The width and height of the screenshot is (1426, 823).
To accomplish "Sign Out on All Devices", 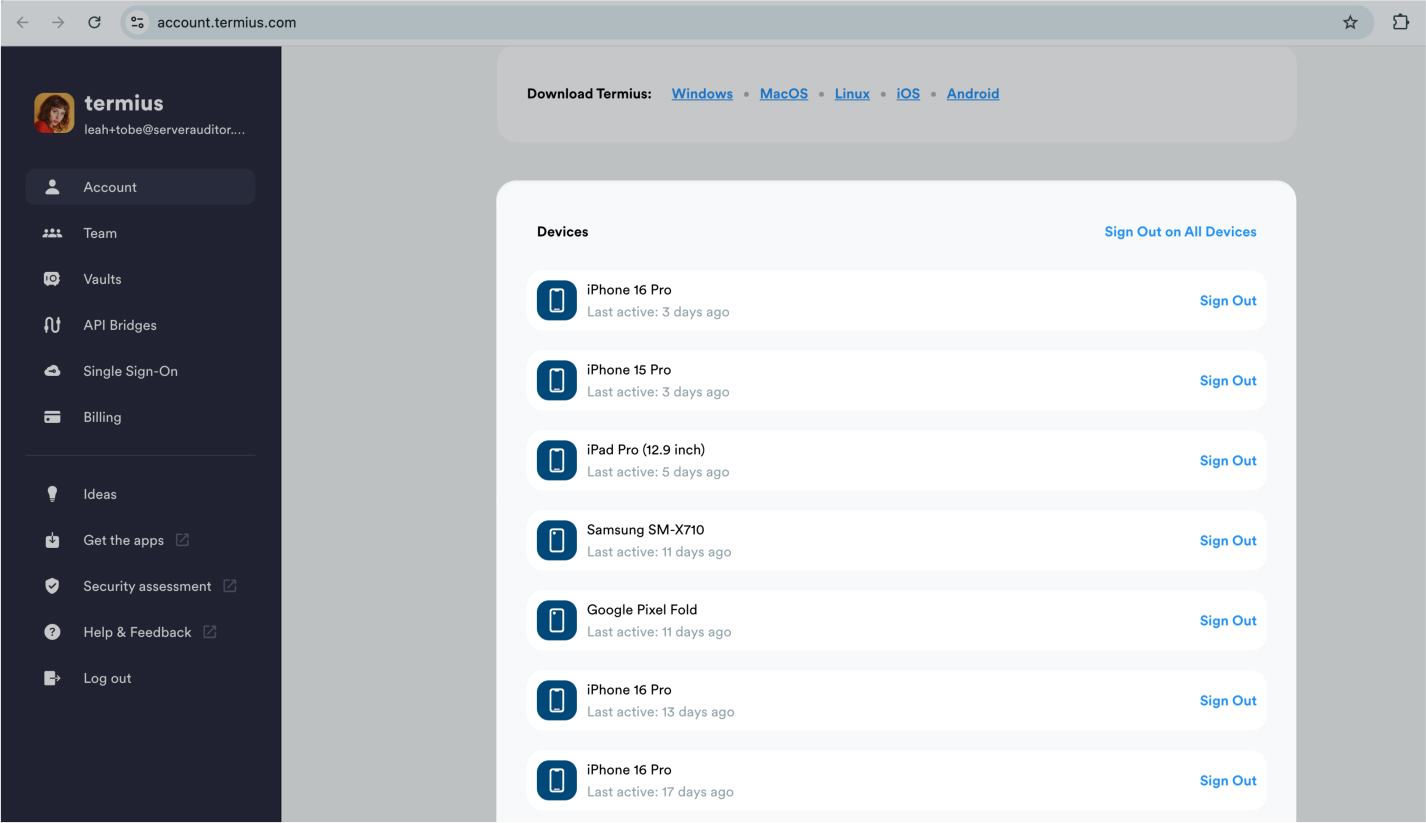I will click(1180, 232).
